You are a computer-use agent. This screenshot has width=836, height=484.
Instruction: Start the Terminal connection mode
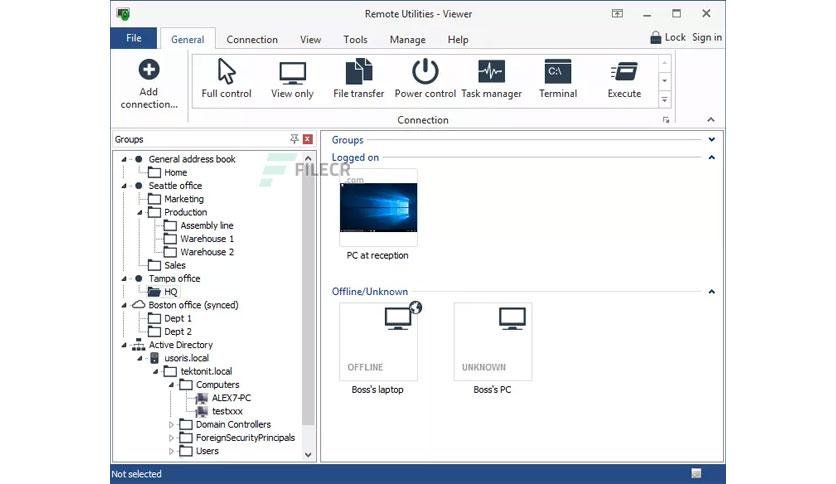pos(558,79)
